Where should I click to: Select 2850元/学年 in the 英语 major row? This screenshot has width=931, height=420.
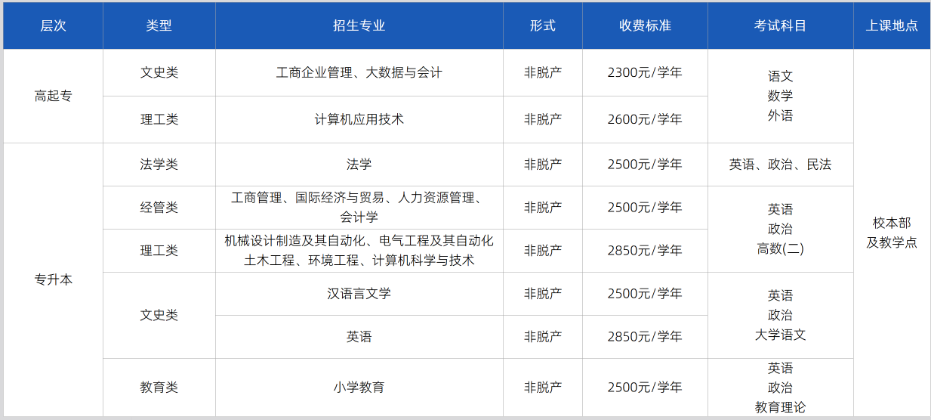pyautogui.click(x=645, y=337)
